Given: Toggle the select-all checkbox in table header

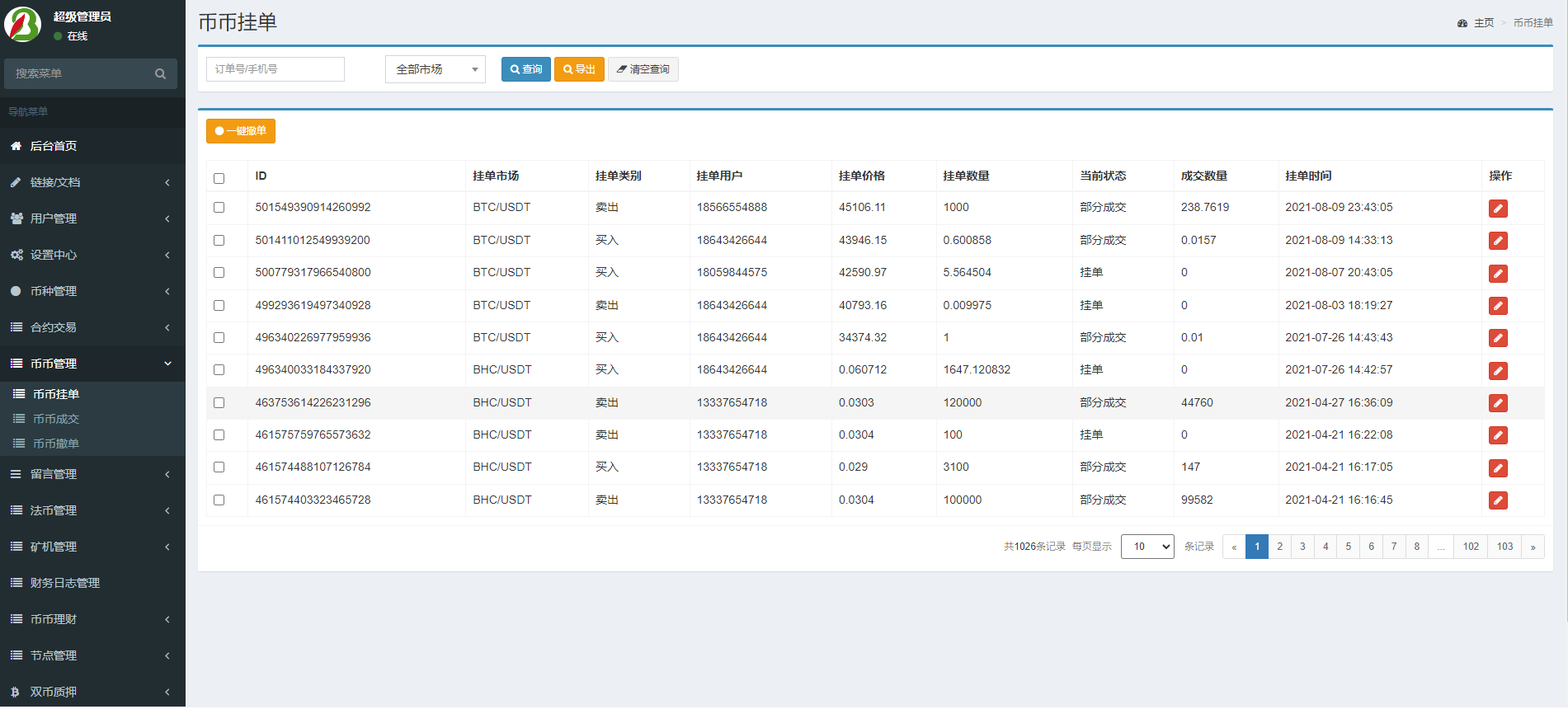Looking at the screenshot, I should [x=219, y=178].
